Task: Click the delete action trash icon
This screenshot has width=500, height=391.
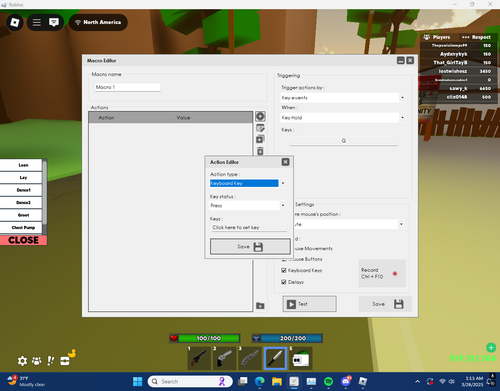Action: [260, 151]
